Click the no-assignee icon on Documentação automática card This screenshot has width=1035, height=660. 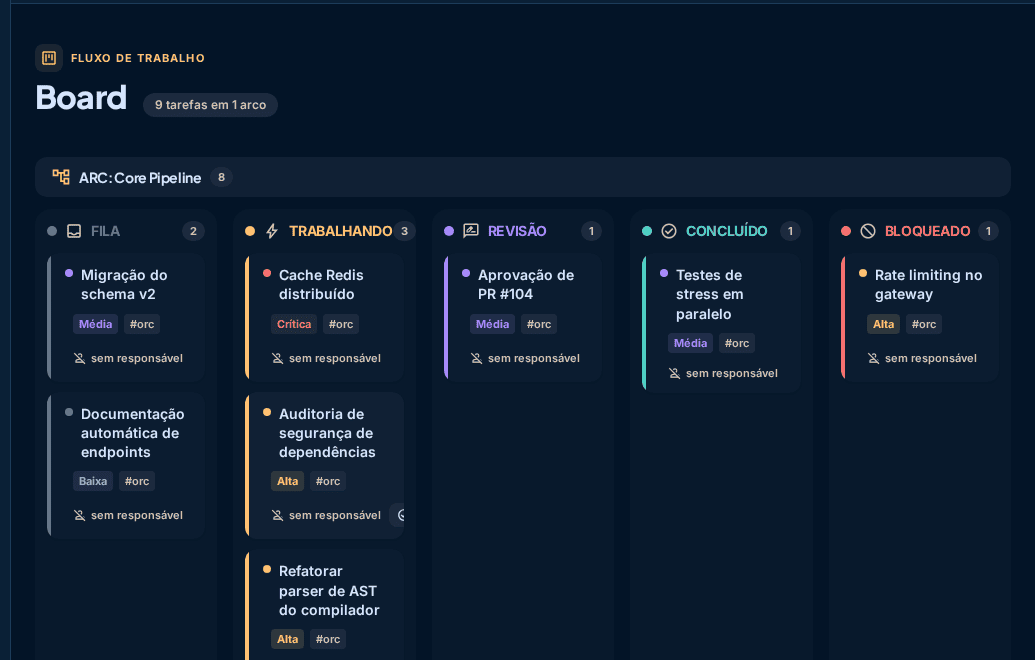coord(79,515)
